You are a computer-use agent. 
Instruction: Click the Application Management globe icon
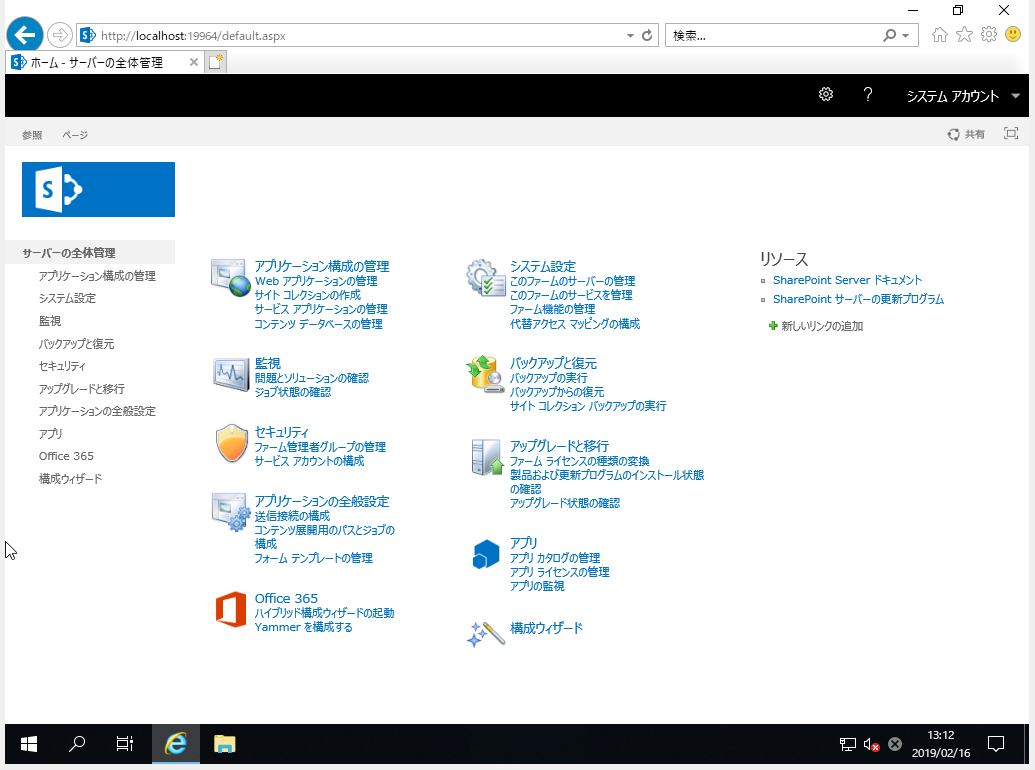click(230, 278)
